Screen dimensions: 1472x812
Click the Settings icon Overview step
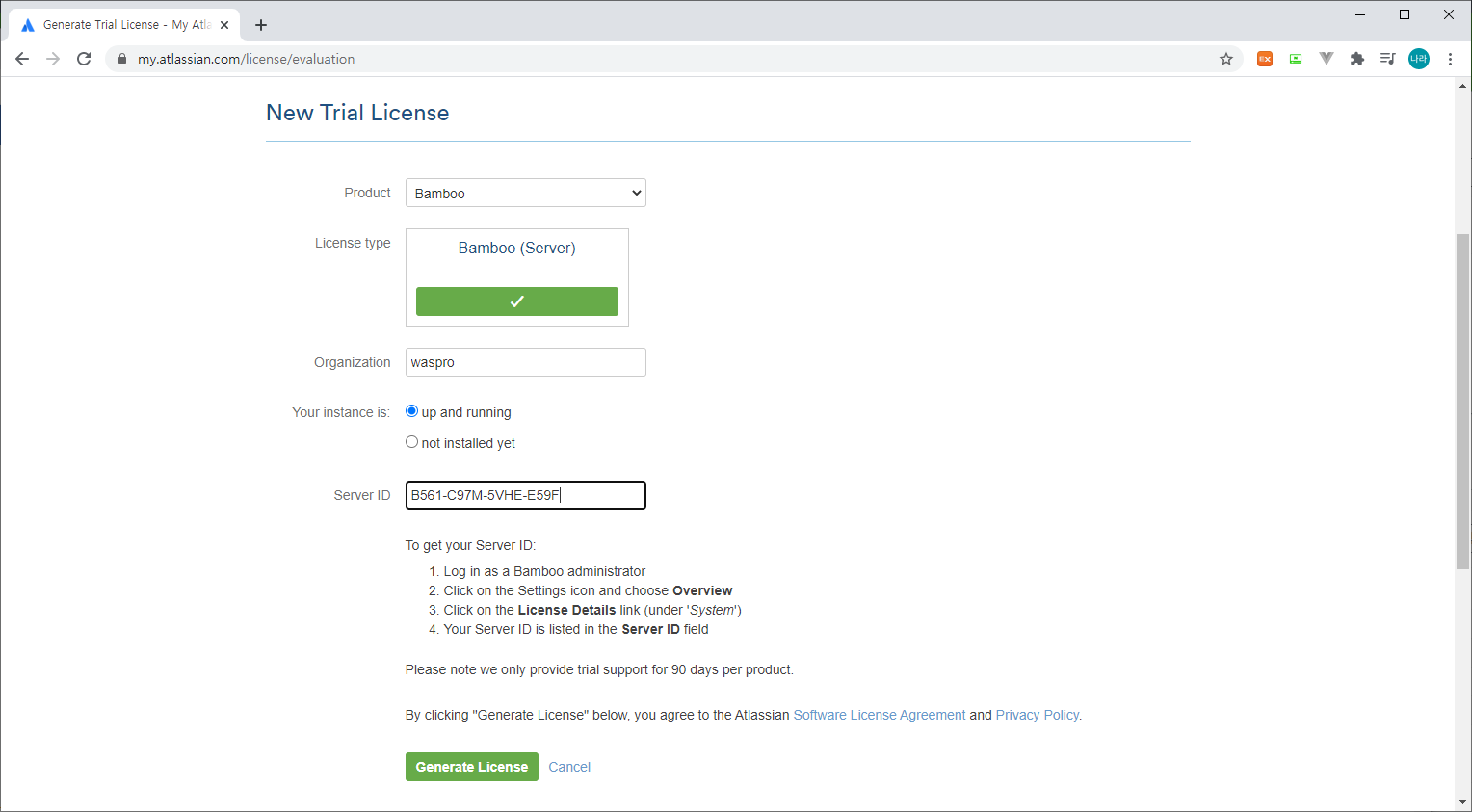(588, 590)
